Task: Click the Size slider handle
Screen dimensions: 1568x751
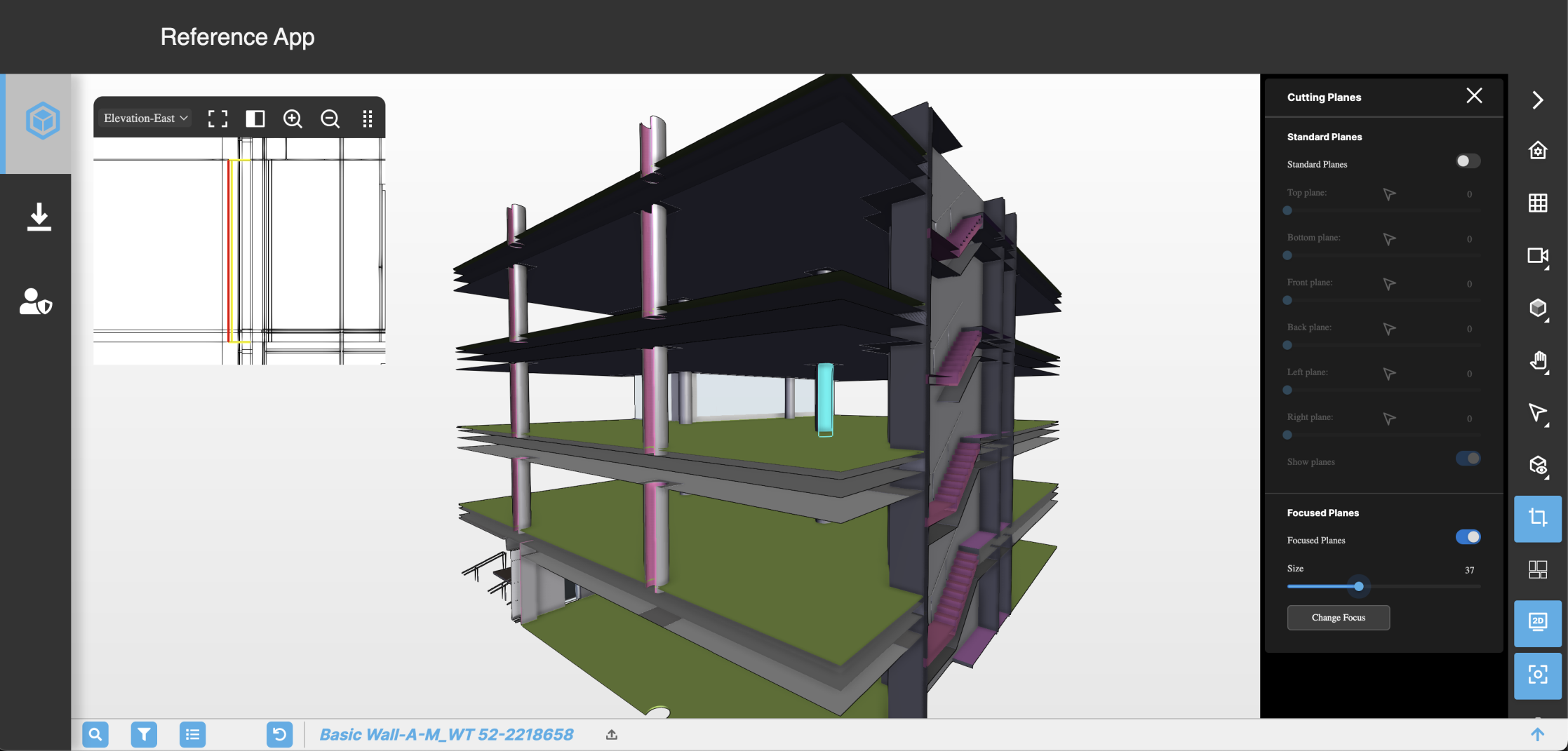Action: pos(1359,586)
